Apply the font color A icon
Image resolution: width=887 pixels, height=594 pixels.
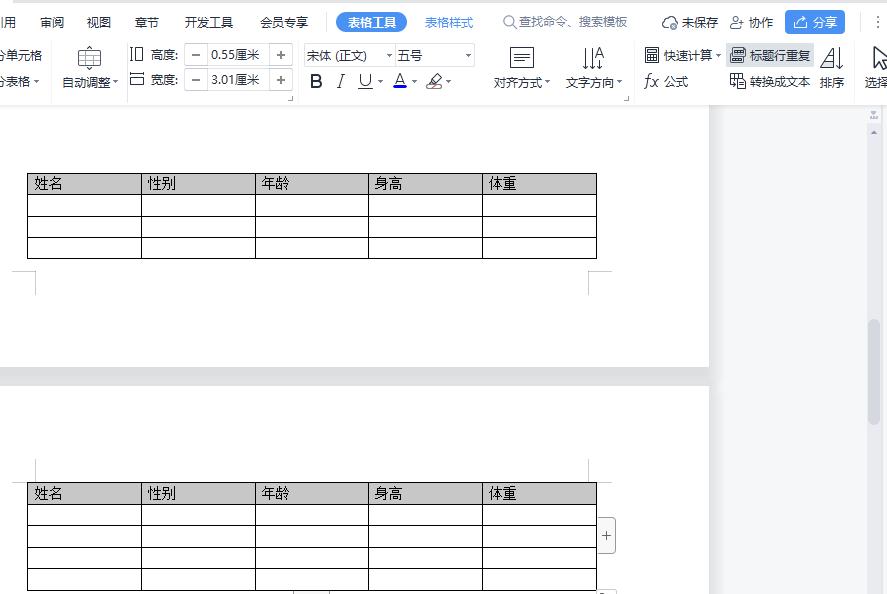[x=400, y=81]
